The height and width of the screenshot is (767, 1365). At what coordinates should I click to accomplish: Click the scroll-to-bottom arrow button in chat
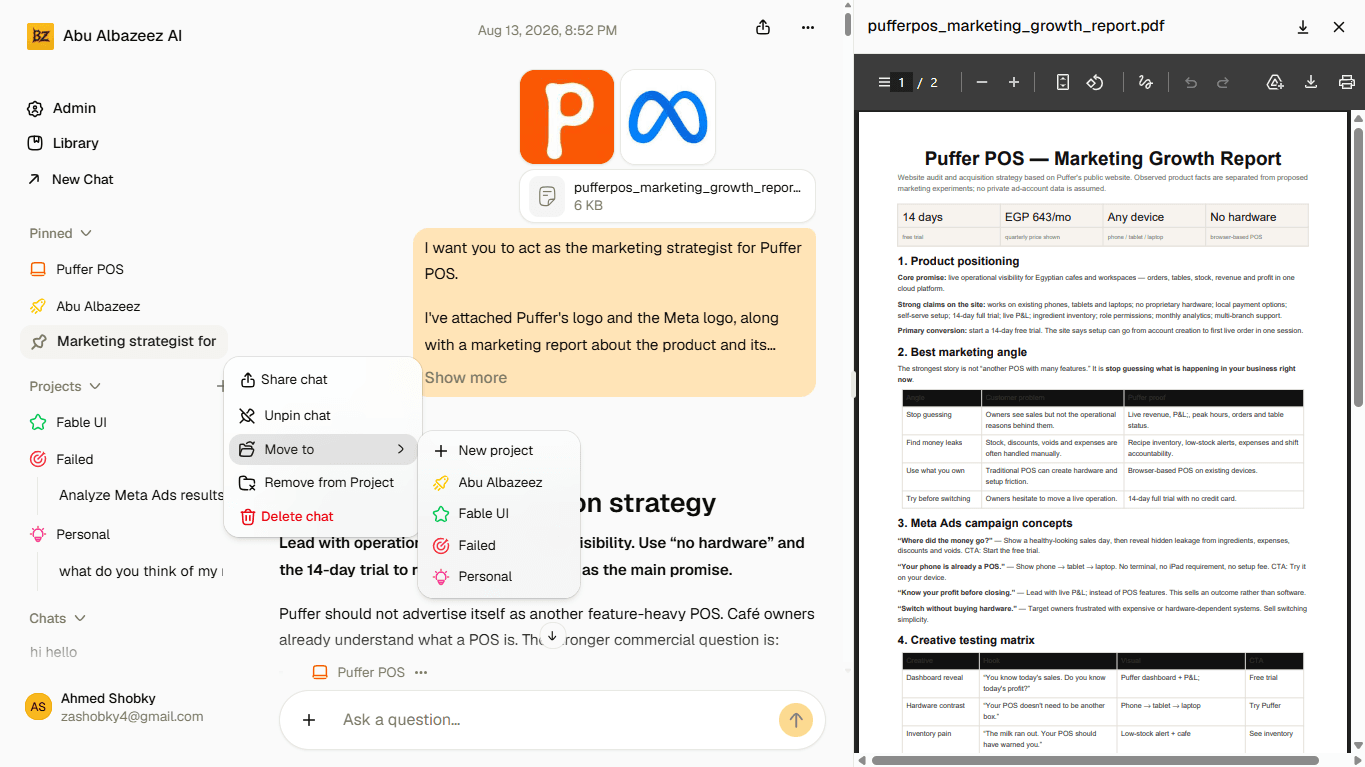tap(552, 636)
